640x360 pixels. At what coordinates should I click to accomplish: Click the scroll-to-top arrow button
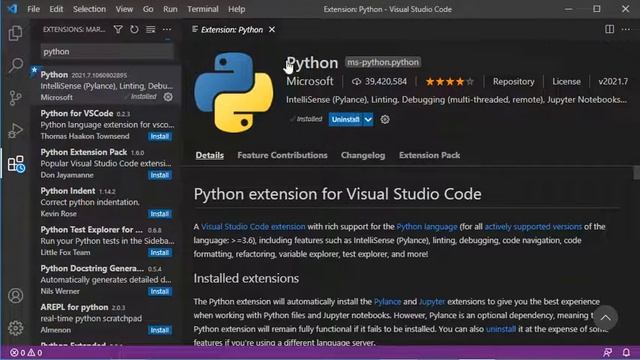coord(606,318)
